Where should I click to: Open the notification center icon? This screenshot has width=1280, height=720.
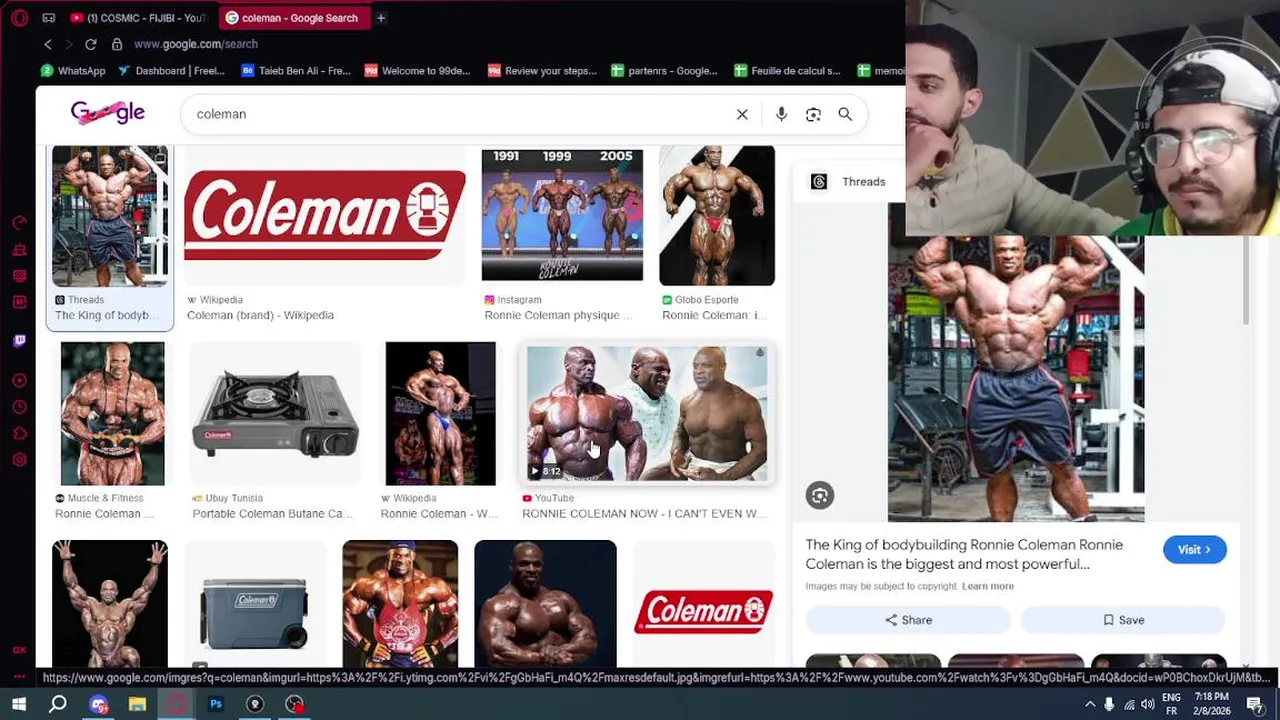[1255, 704]
